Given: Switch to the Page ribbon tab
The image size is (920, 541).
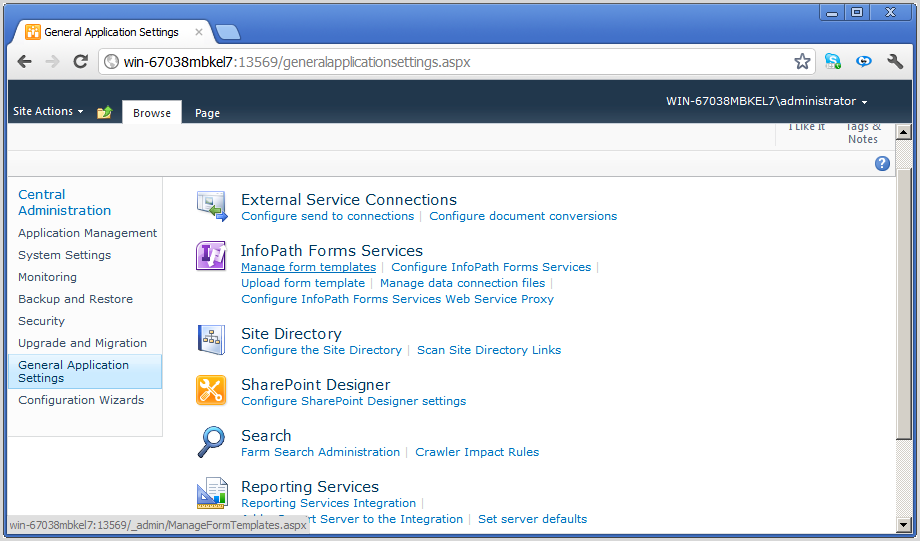Looking at the screenshot, I should point(207,113).
